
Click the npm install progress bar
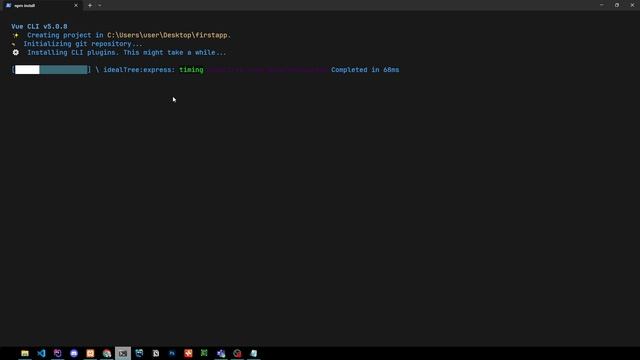51,70
